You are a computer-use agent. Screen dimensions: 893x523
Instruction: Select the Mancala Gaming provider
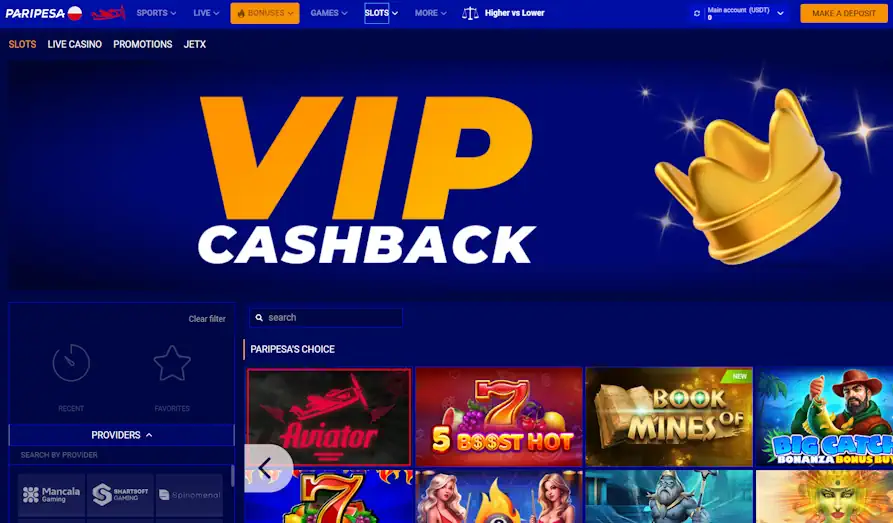[51, 495]
